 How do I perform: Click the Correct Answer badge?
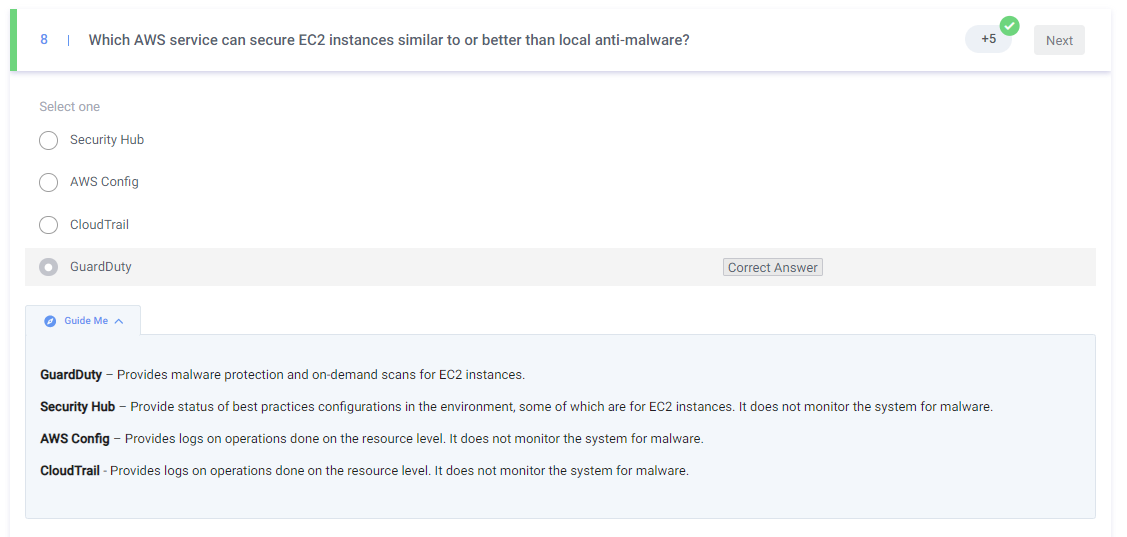pos(772,267)
